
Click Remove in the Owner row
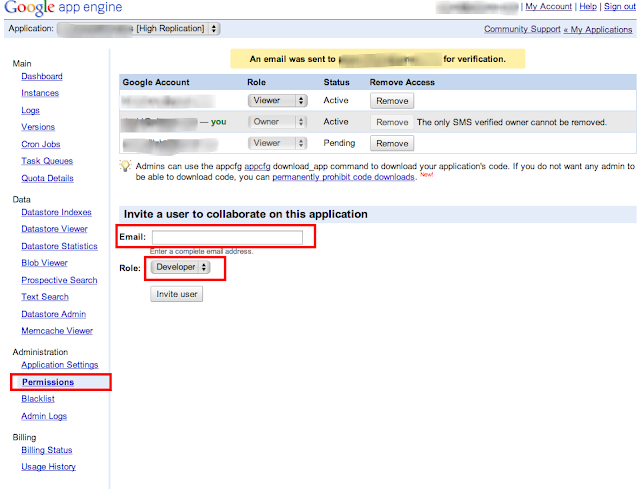[x=392, y=122]
